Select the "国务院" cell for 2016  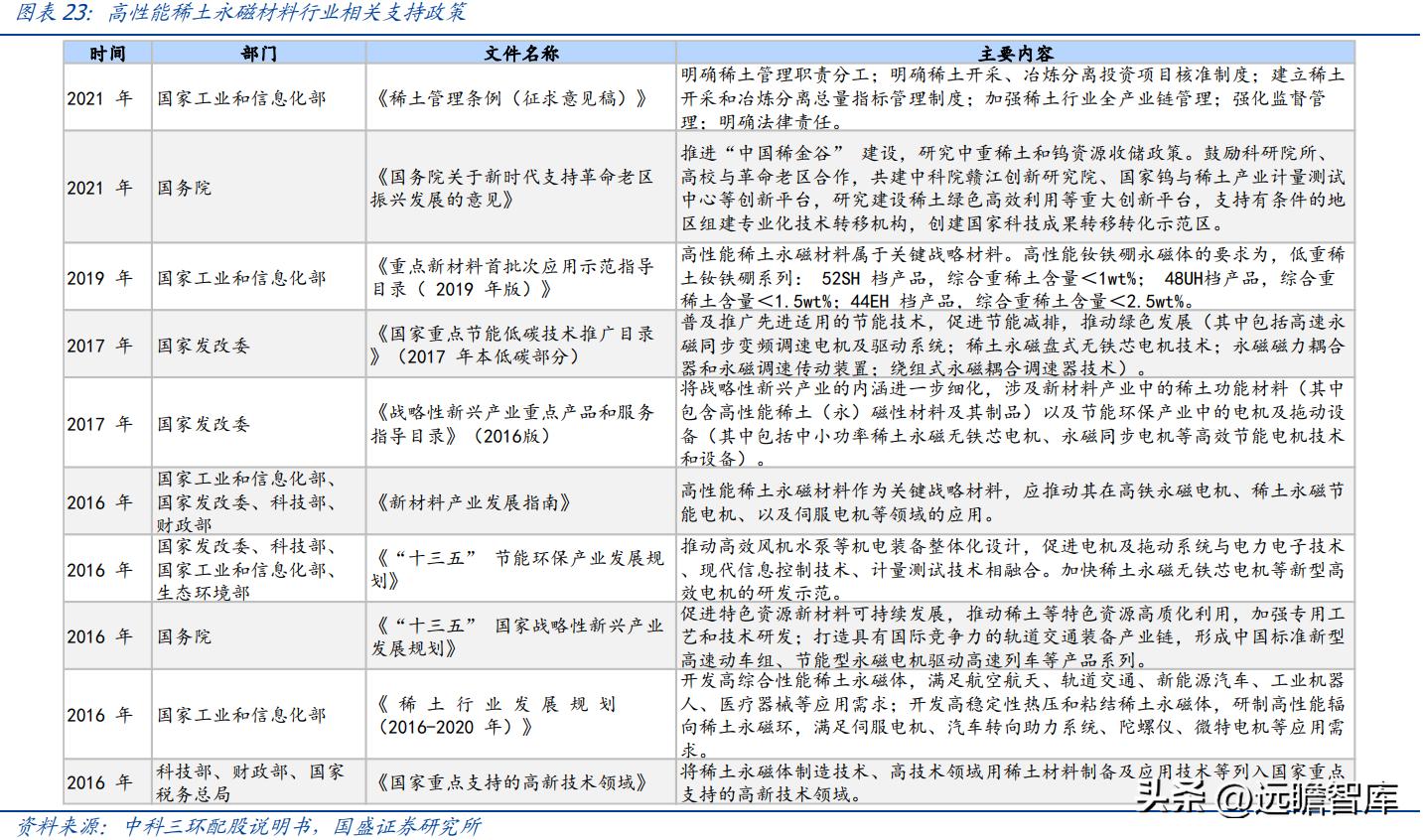pyautogui.click(x=185, y=636)
